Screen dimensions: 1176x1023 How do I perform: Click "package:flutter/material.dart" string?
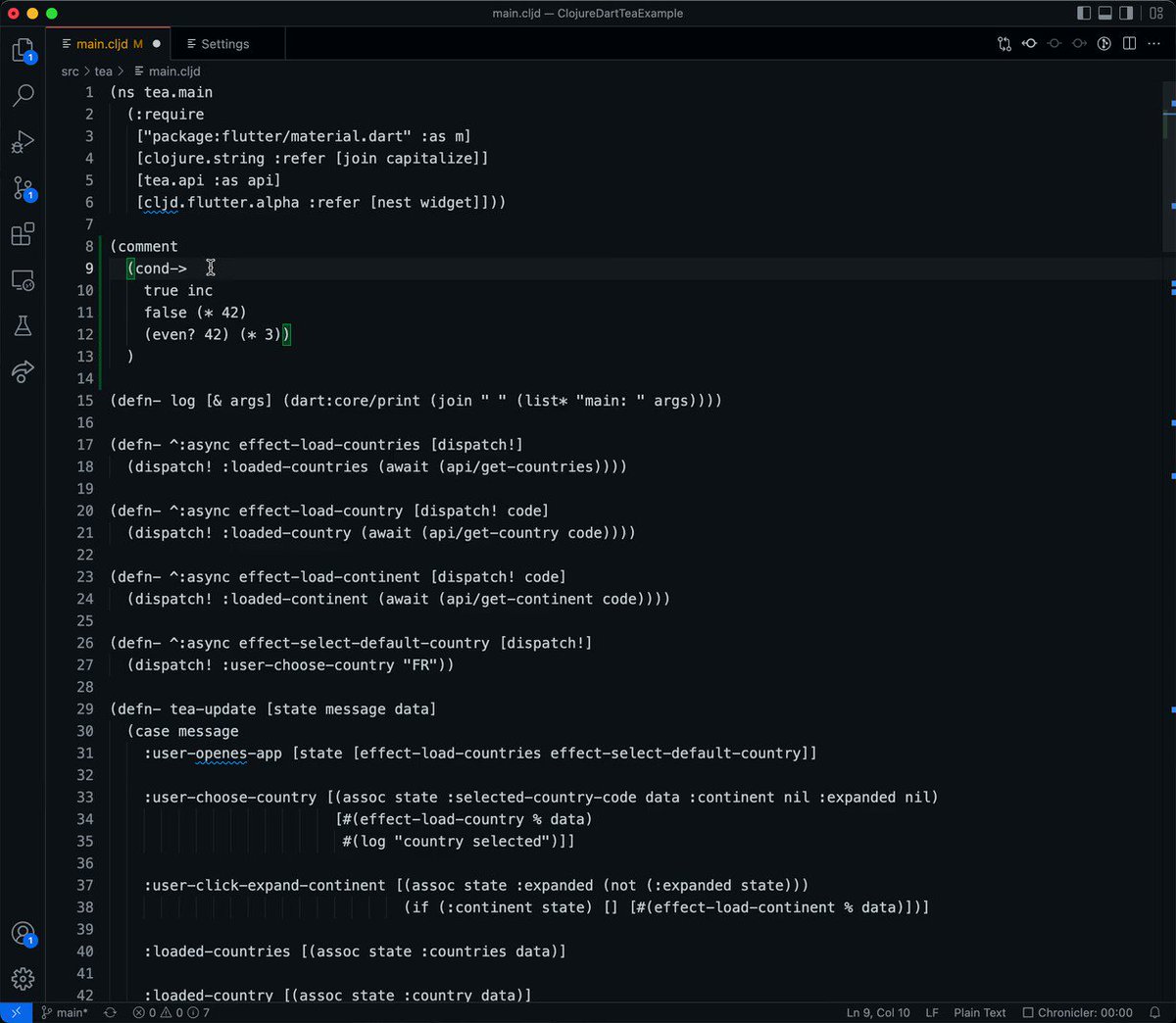(x=277, y=136)
